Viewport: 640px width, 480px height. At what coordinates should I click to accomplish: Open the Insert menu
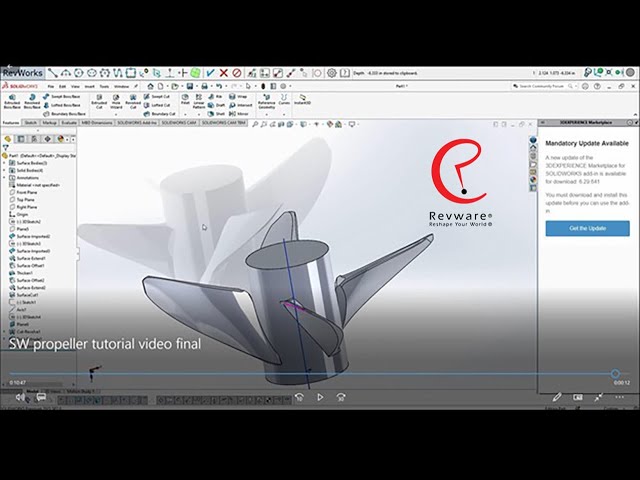tap(89, 87)
